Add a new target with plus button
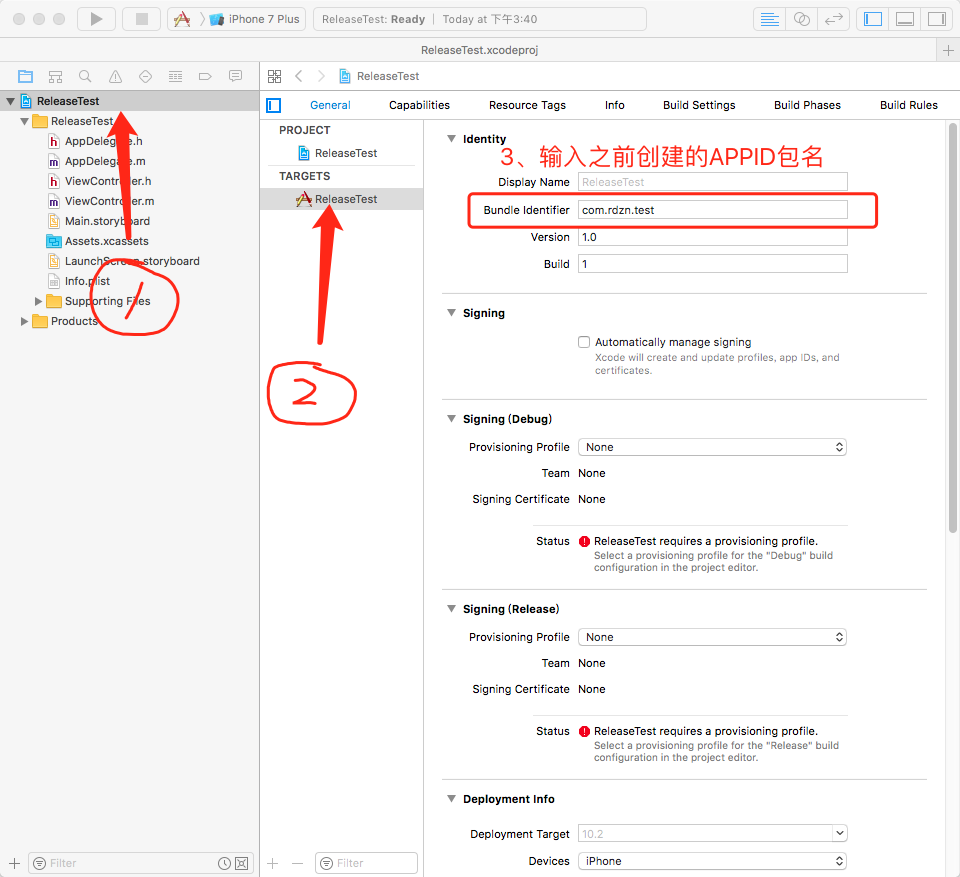Screen dimensions: 960x877 pyautogui.click(x=272, y=863)
